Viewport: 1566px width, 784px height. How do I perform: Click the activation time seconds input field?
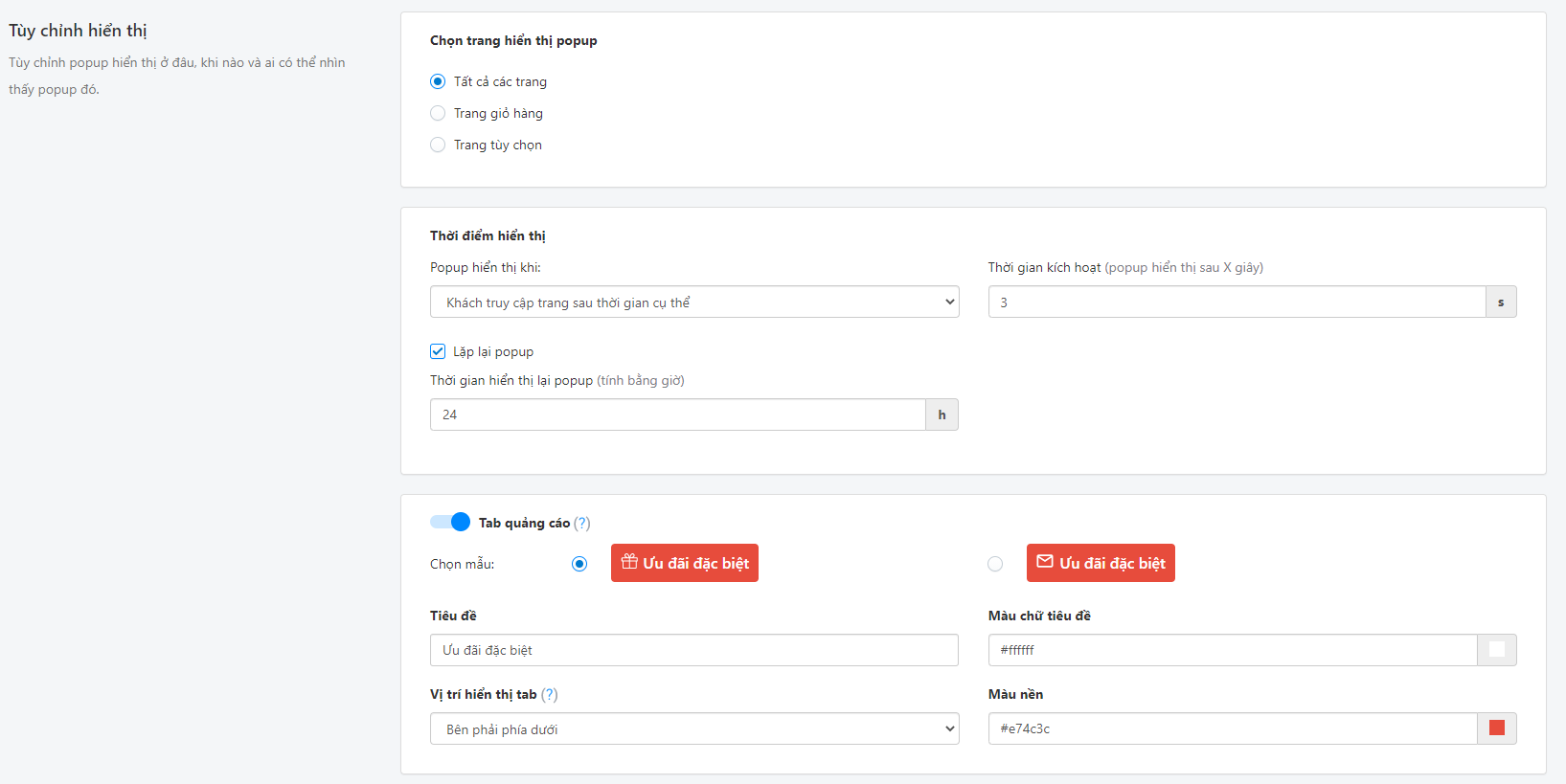click(1237, 302)
